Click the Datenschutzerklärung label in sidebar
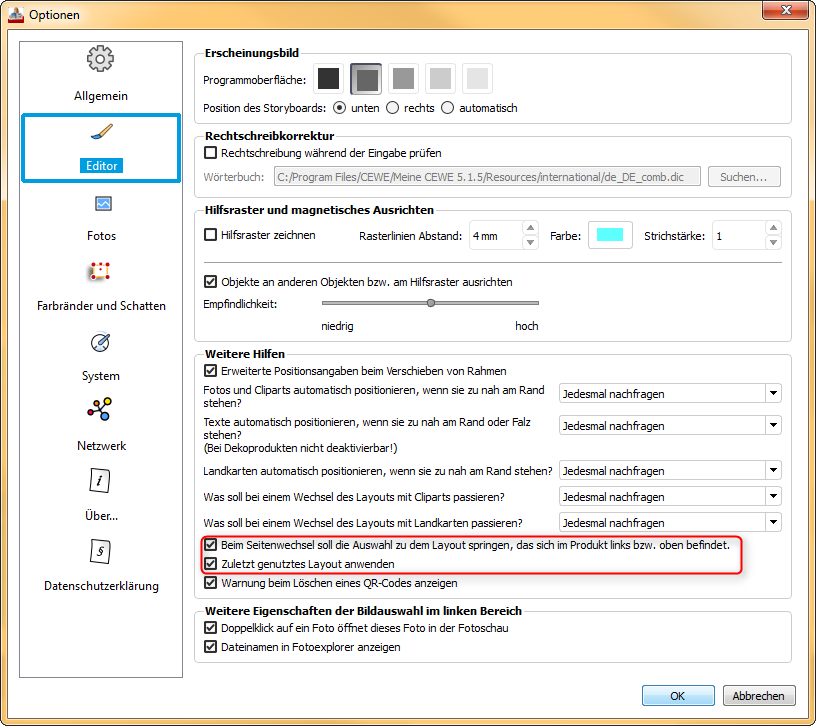This screenshot has width=816, height=726. point(101,586)
